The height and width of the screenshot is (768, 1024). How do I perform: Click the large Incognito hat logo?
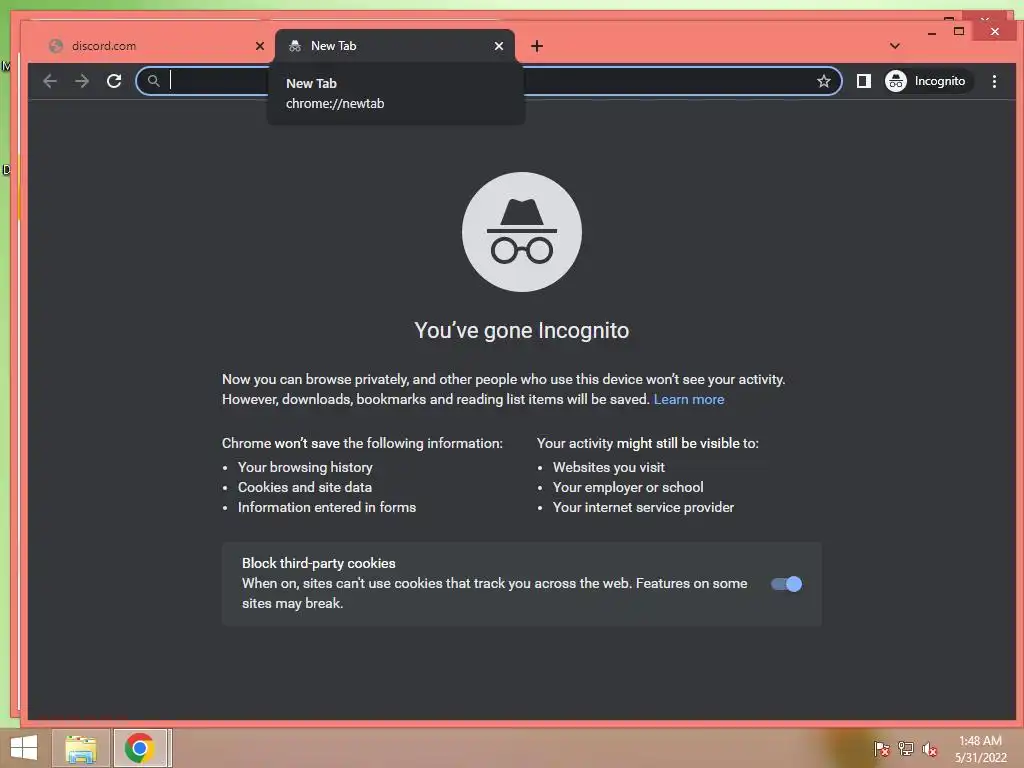click(522, 232)
